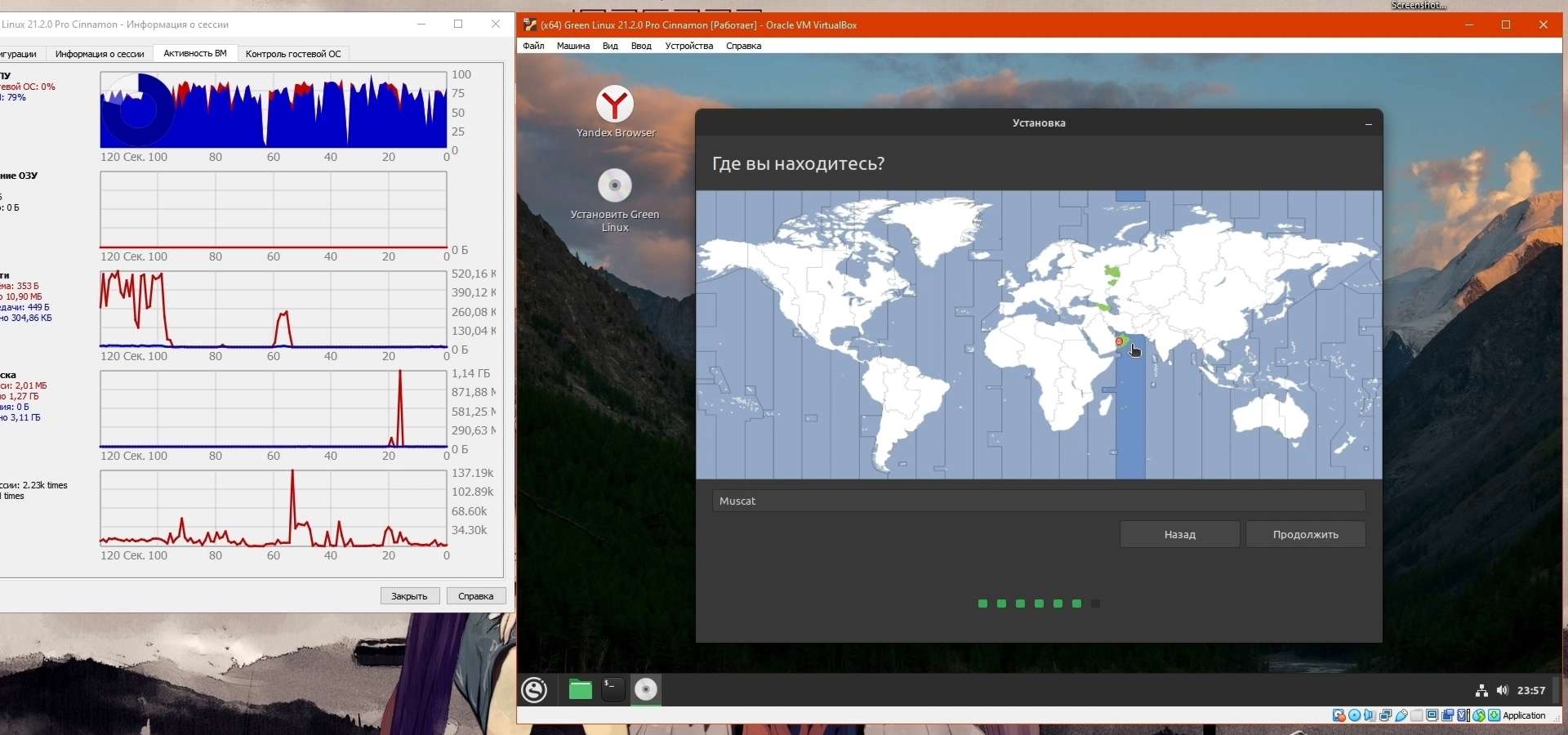Click Продолжить in the installer
The image size is (1568, 735).
[1306, 534]
